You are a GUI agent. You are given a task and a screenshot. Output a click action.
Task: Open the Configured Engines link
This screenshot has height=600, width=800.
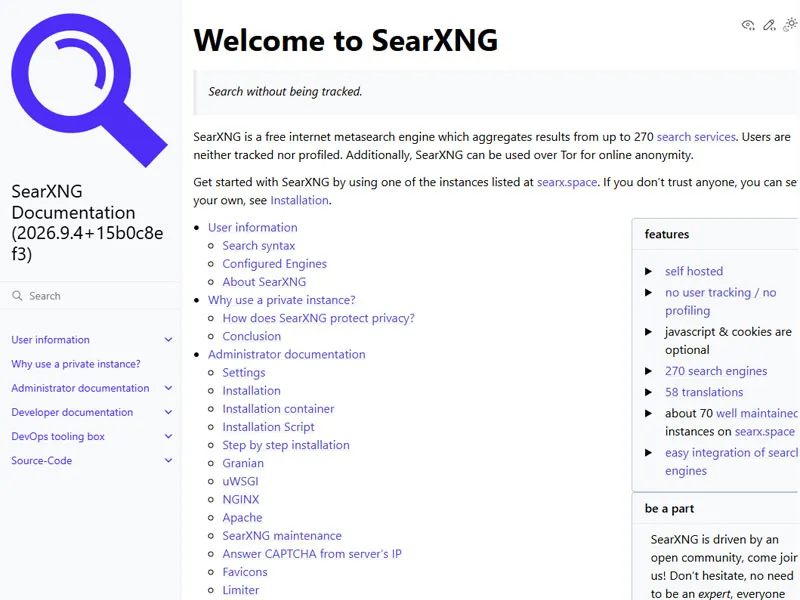tap(274, 264)
